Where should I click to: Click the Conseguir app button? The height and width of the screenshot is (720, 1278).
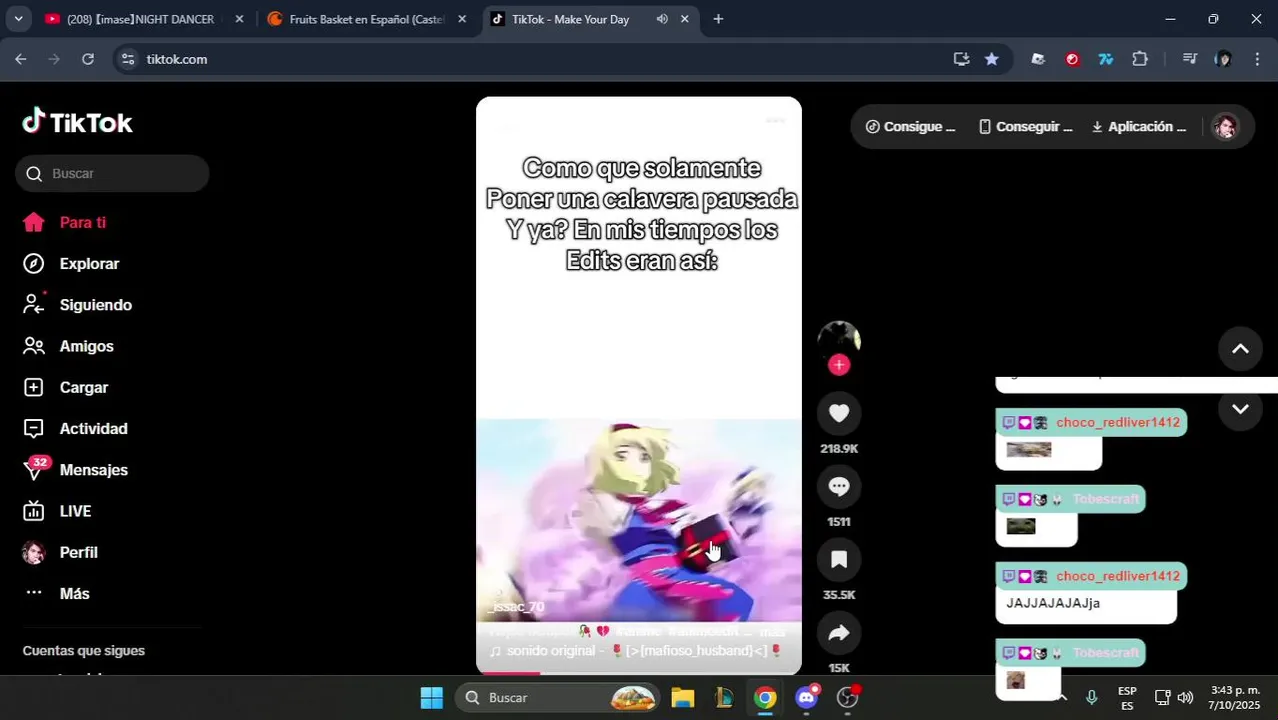tap(1025, 127)
